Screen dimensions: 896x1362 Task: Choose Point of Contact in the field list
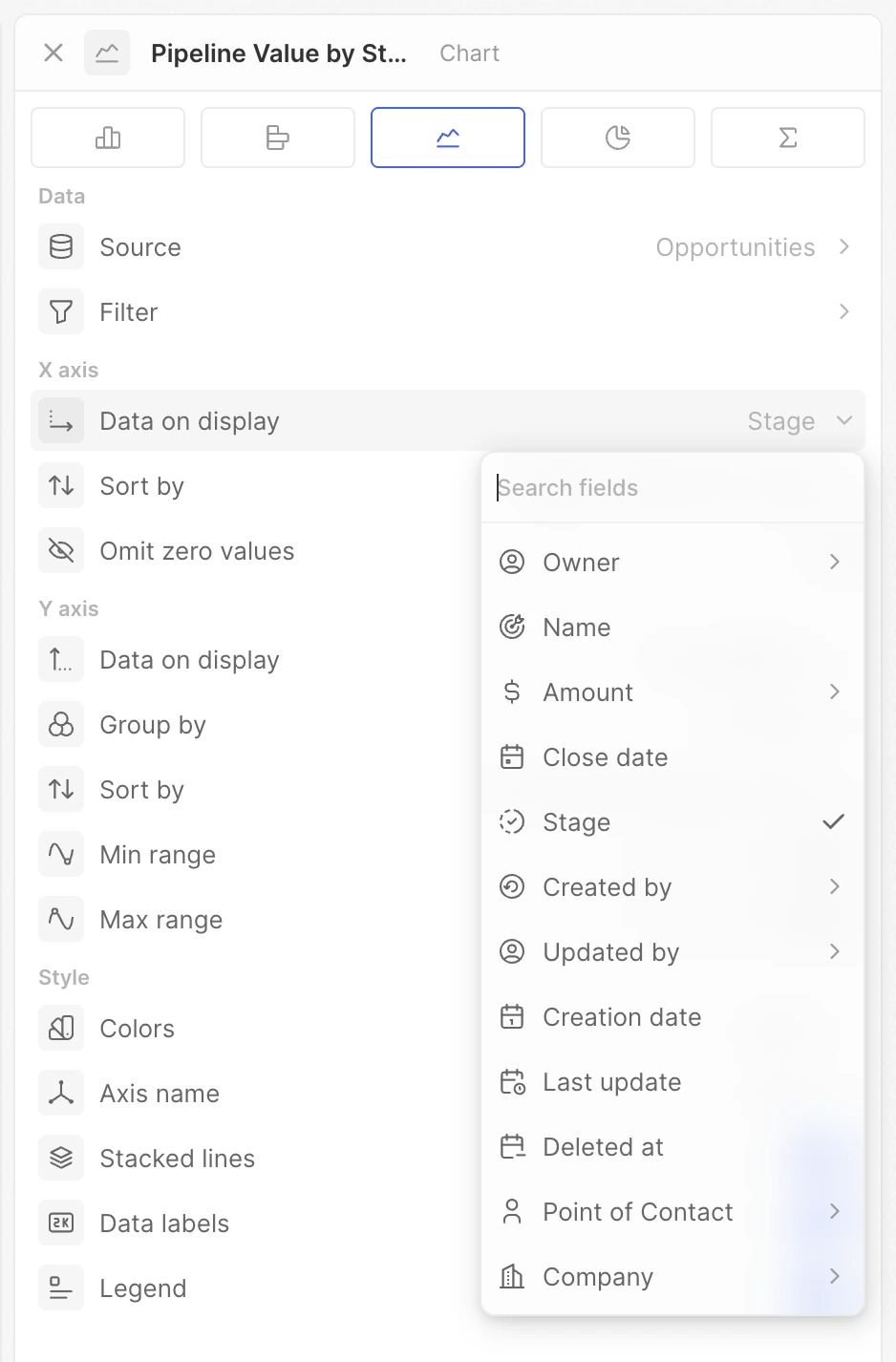pos(672,1211)
